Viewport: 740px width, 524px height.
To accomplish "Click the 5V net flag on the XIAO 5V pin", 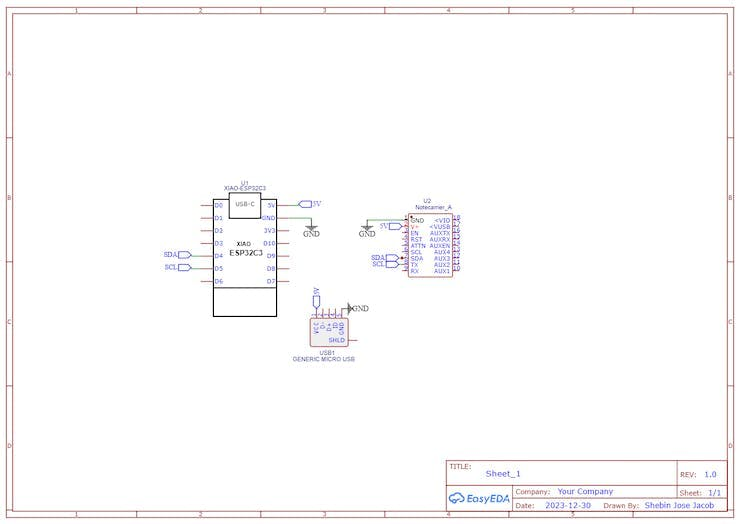I will [310, 204].
